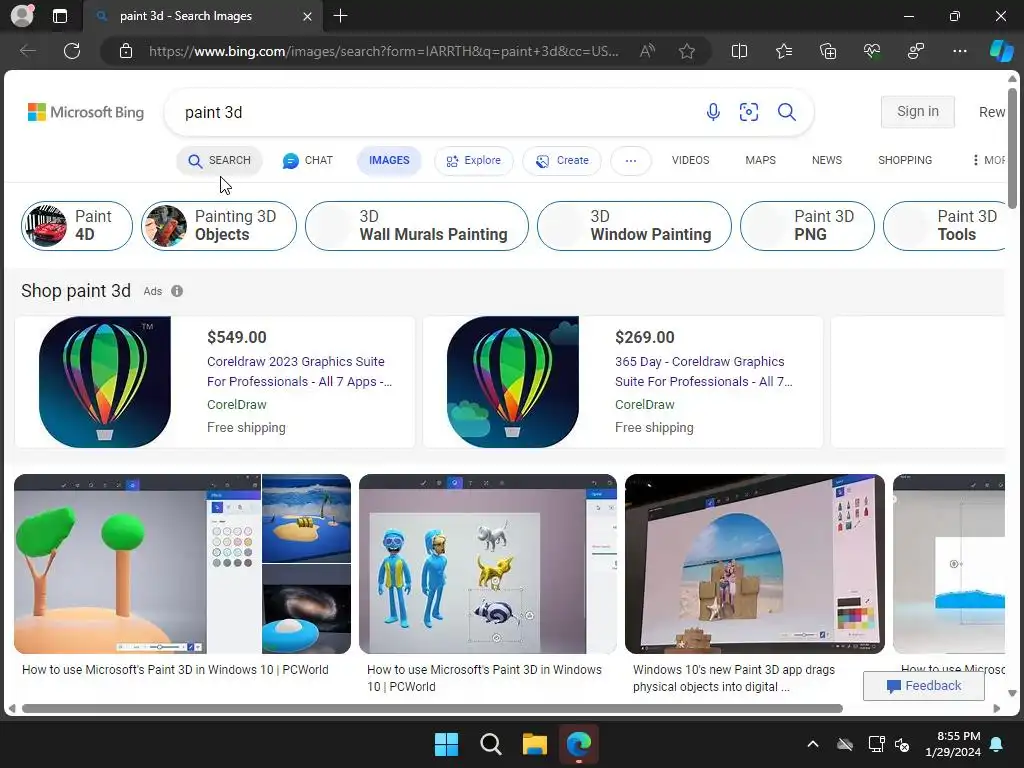
Task: Click the Create button
Action: click(562, 161)
